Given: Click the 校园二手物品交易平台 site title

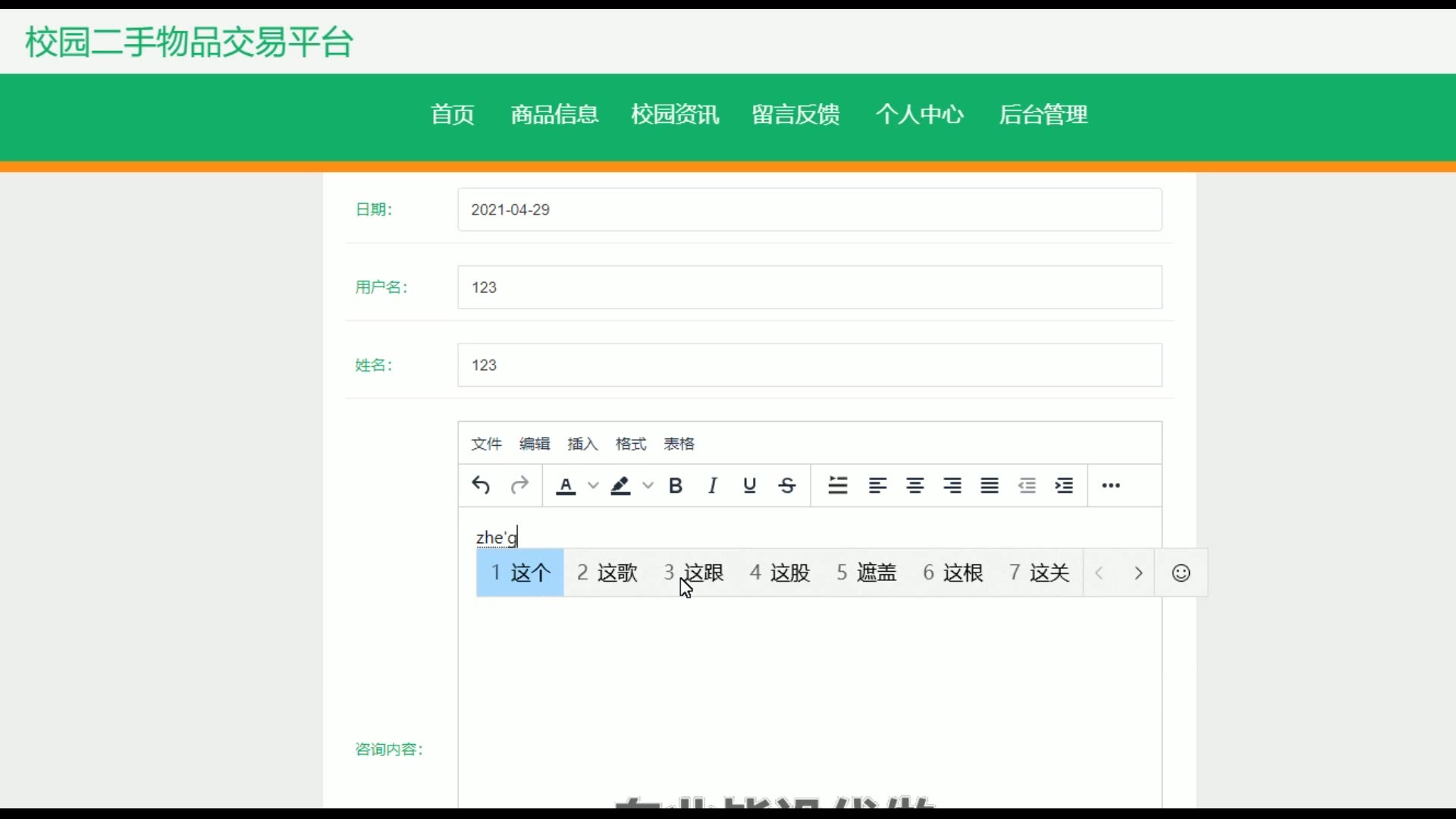Looking at the screenshot, I should [x=190, y=42].
